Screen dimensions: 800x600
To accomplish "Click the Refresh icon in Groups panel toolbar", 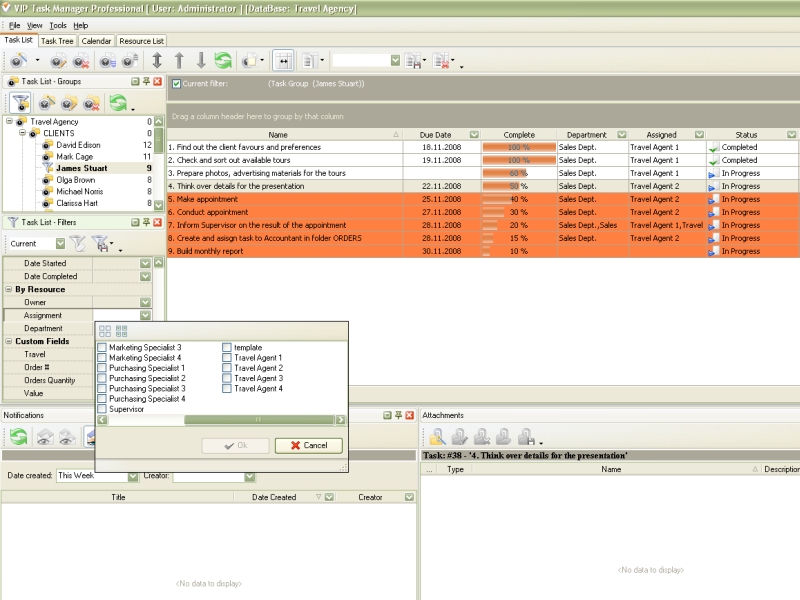I will [x=118, y=103].
